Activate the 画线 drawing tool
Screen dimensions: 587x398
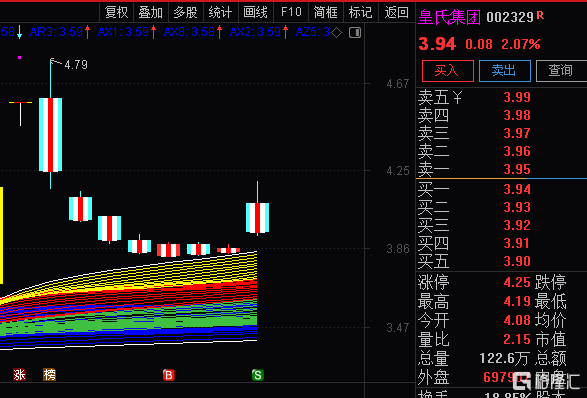[x=256, y=12]
